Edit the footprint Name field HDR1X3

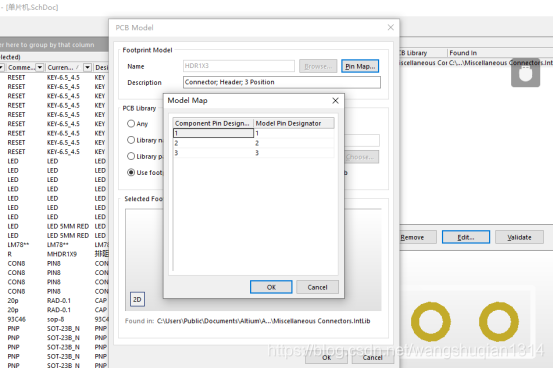[x=239, y=66]
